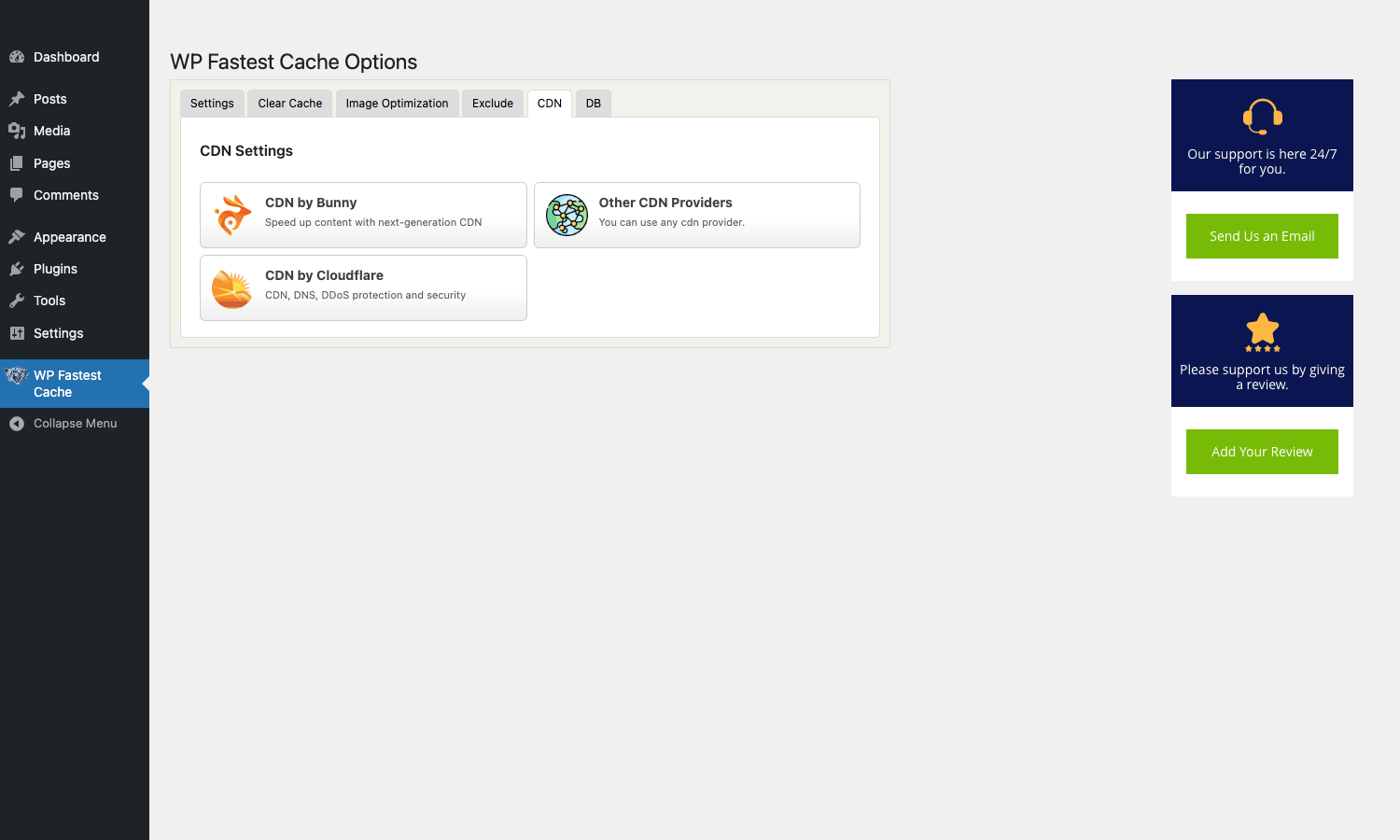
Task: Click the Send Us an Email button
Action: tap(1262, 236)
